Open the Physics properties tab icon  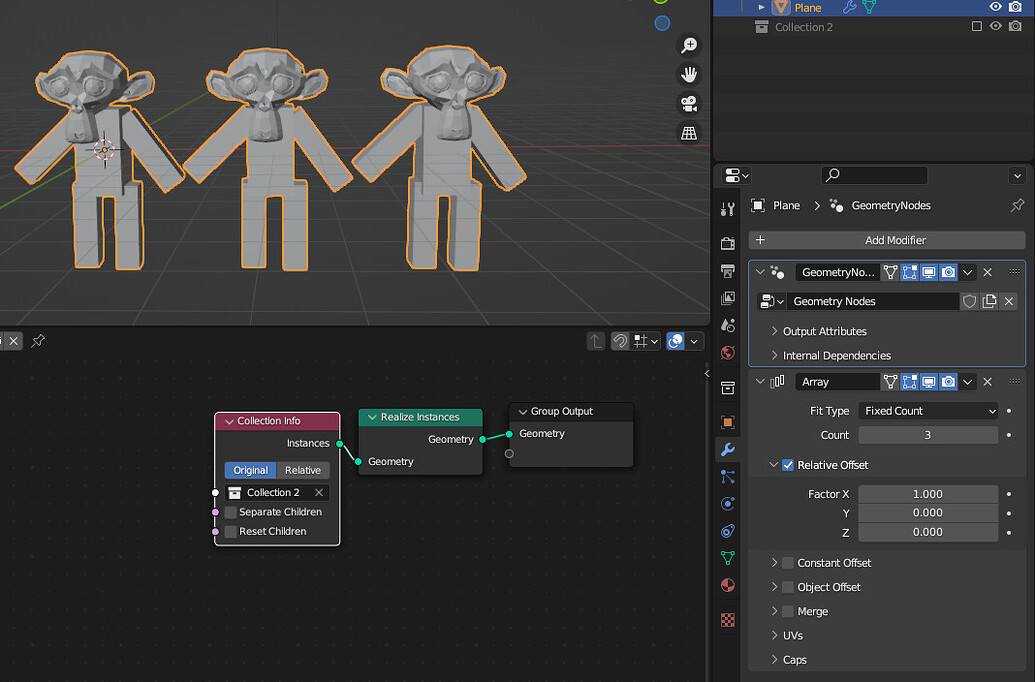point(727,504)
